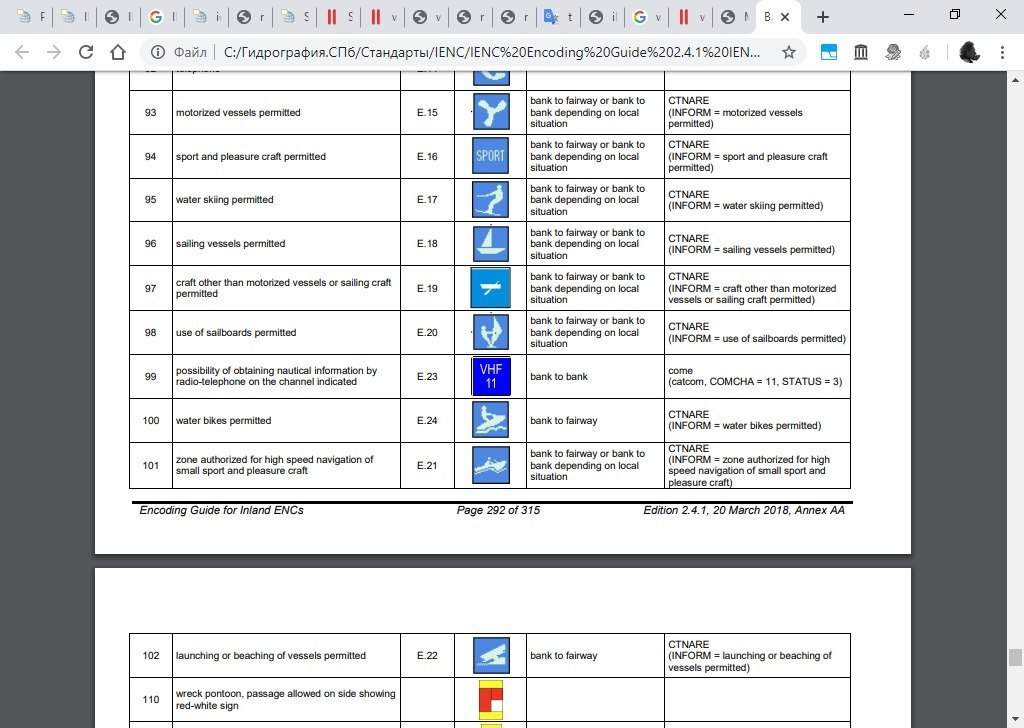Click the red-white wreck pontoon sign
This screenshot has width=1024, height=728.
tap(490, 700)
